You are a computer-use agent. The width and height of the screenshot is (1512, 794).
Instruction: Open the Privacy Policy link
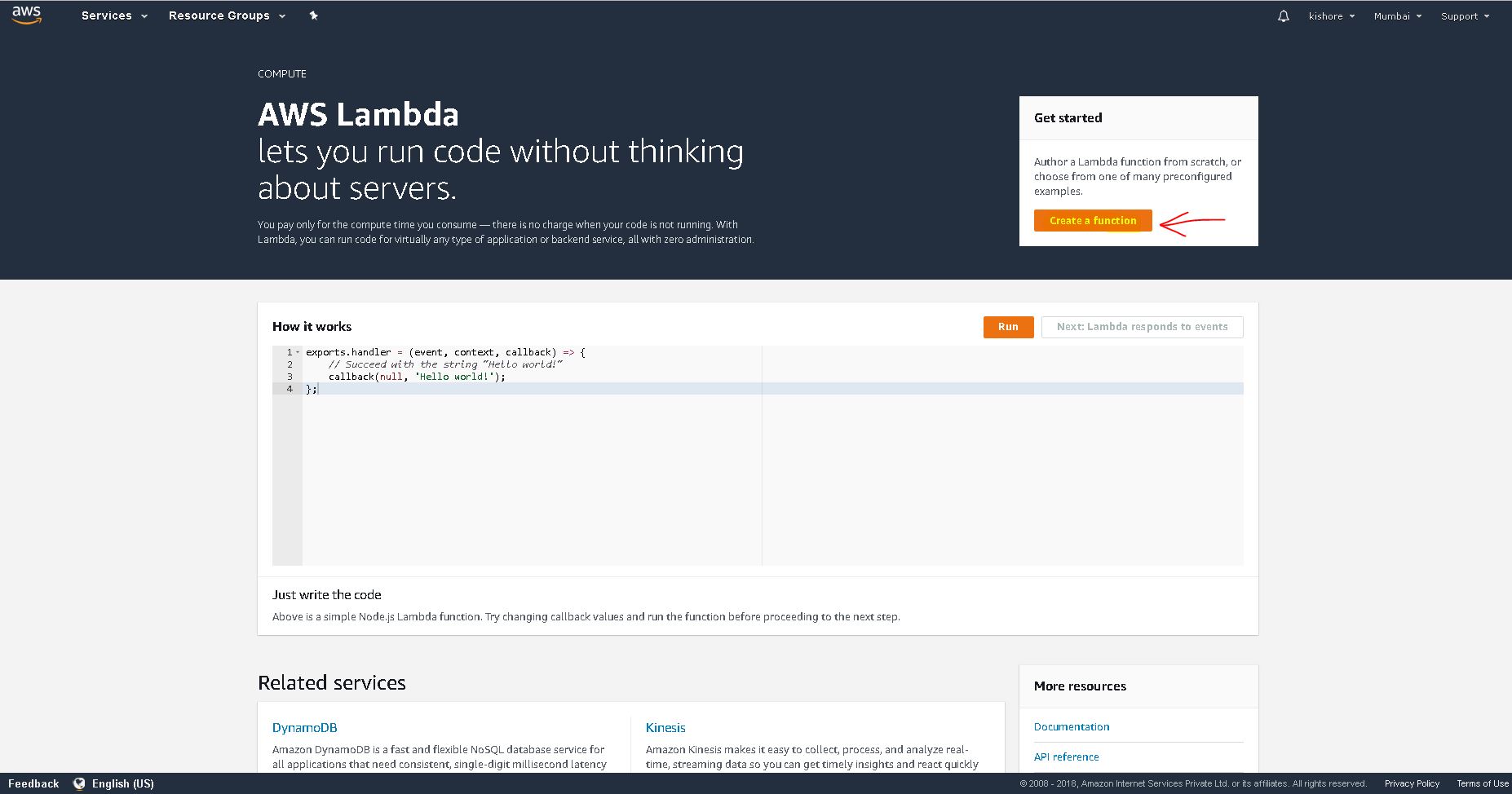click(x=1411, y=783)
